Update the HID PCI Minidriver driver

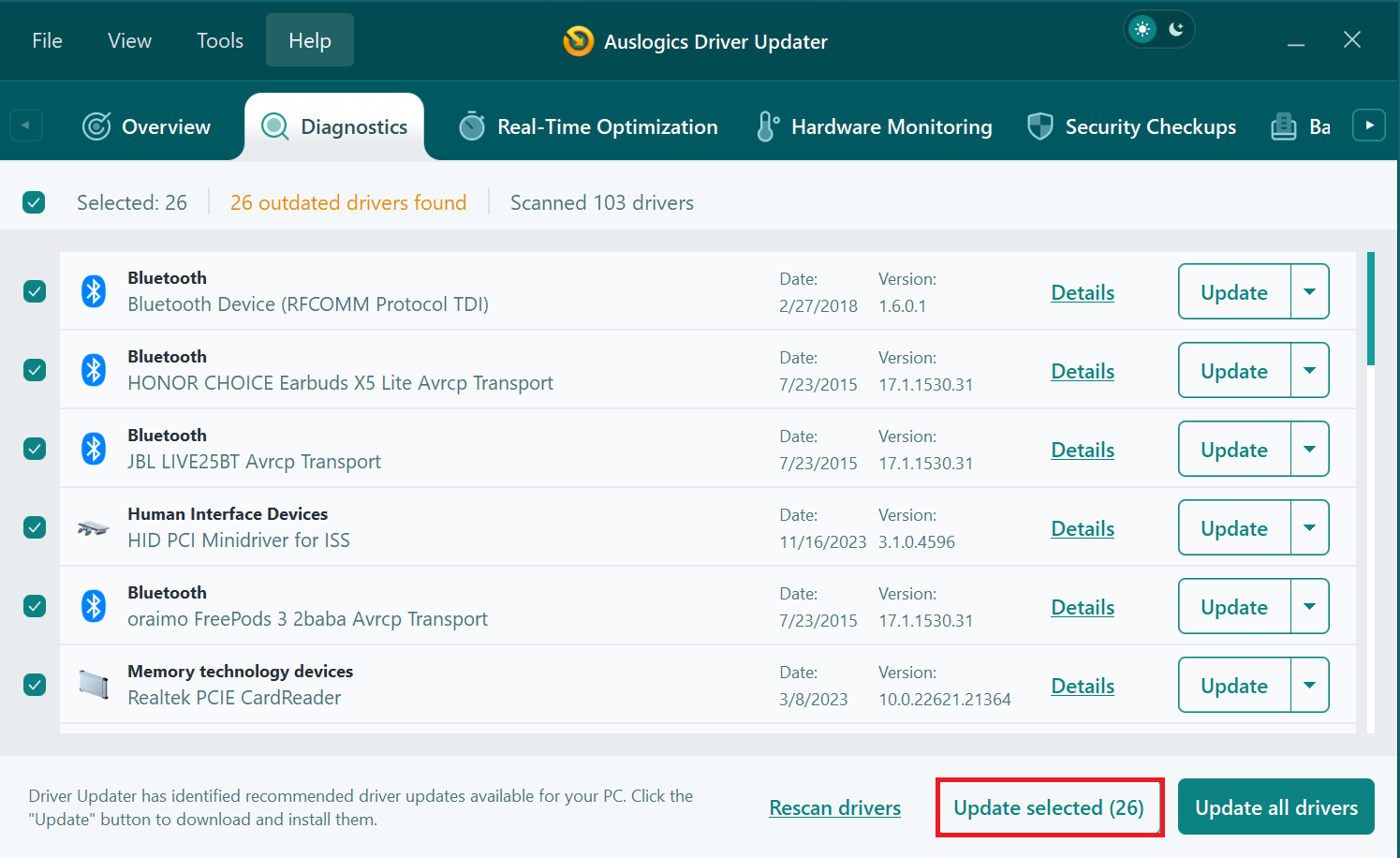point(1234,527)
